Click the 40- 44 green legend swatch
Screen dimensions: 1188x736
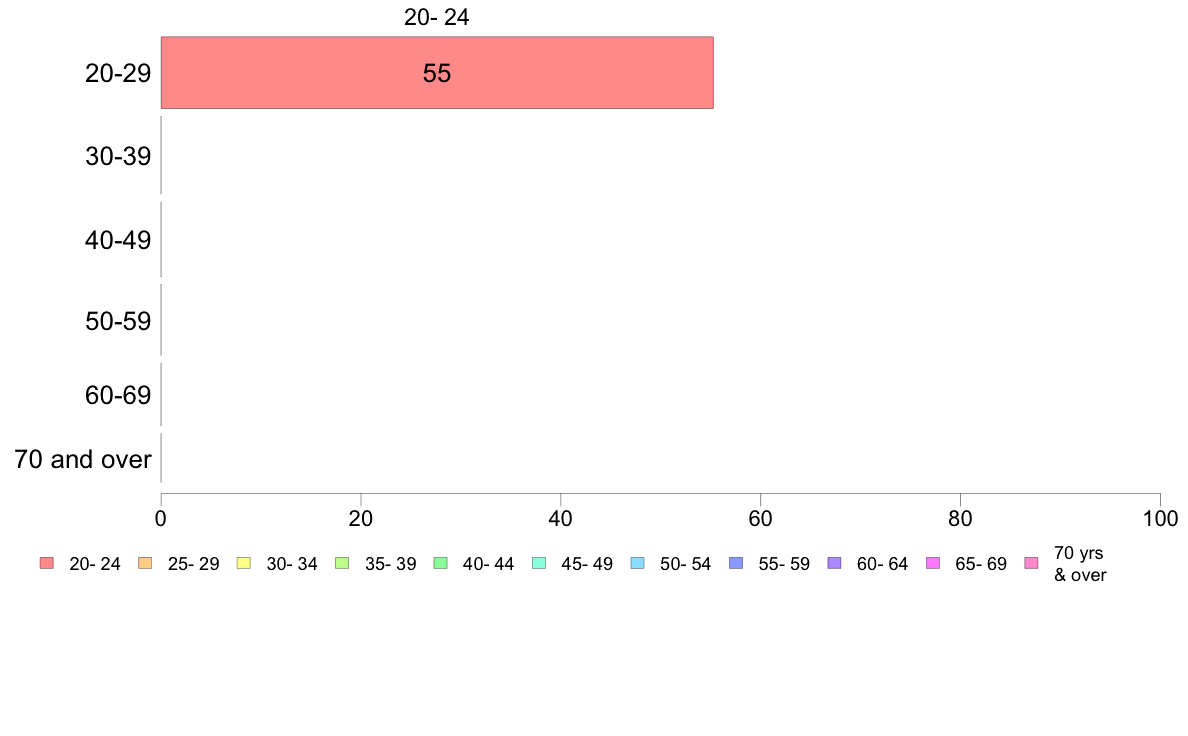(x=440, y=563)
